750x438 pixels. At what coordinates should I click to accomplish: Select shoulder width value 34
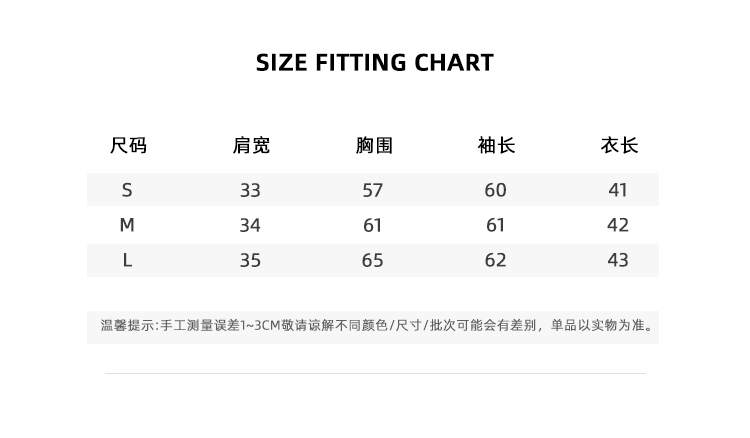click(x=250, y=225)
